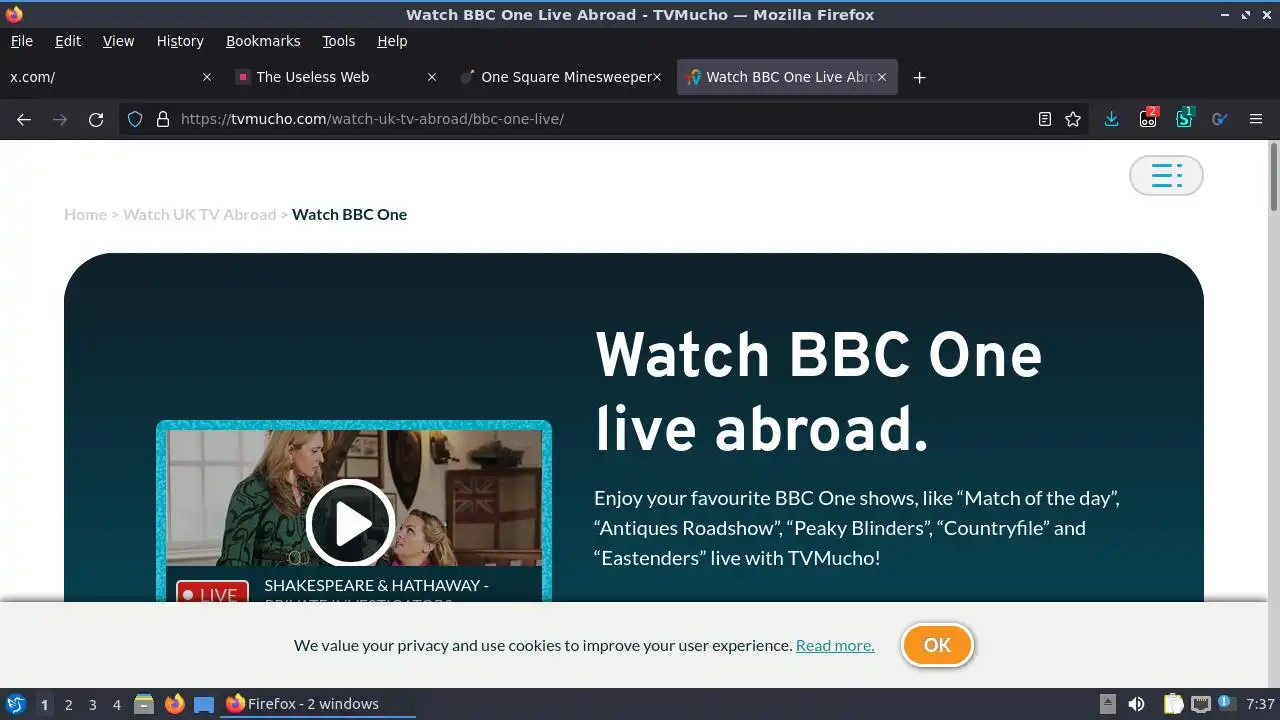Switch to workspace 2
Image resolution: width=1280 pixels, height=720 pixels.
(68, 704)
